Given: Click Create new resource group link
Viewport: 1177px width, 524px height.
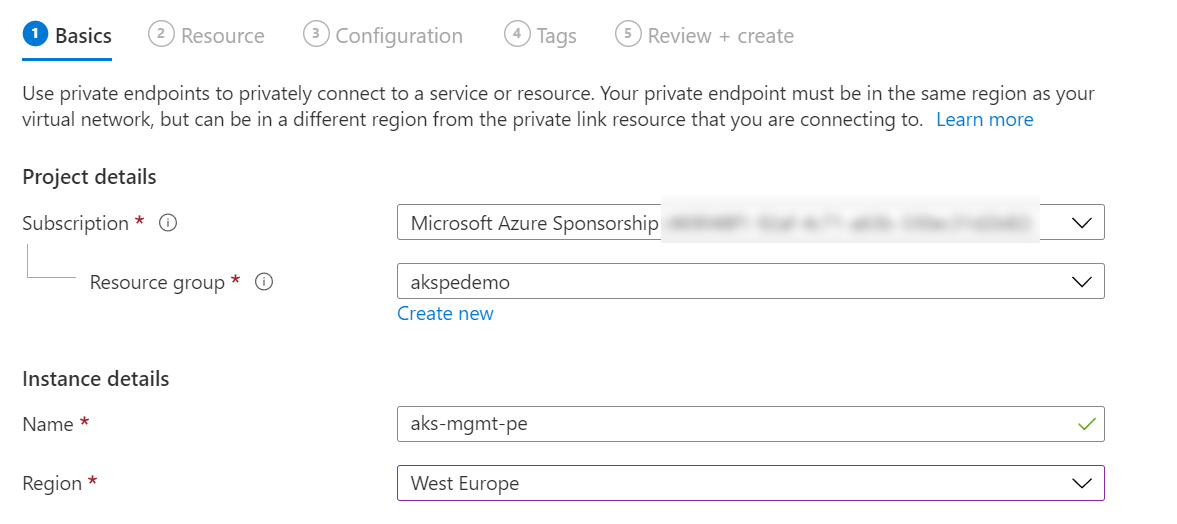Looking at the screenshot, I should click(x=445, y=313).
